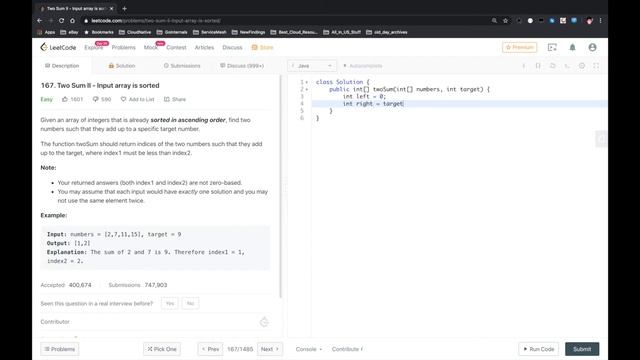640x360 pixels.
Task: Expand the side panel collapse handle
Action: coord(601,139)
